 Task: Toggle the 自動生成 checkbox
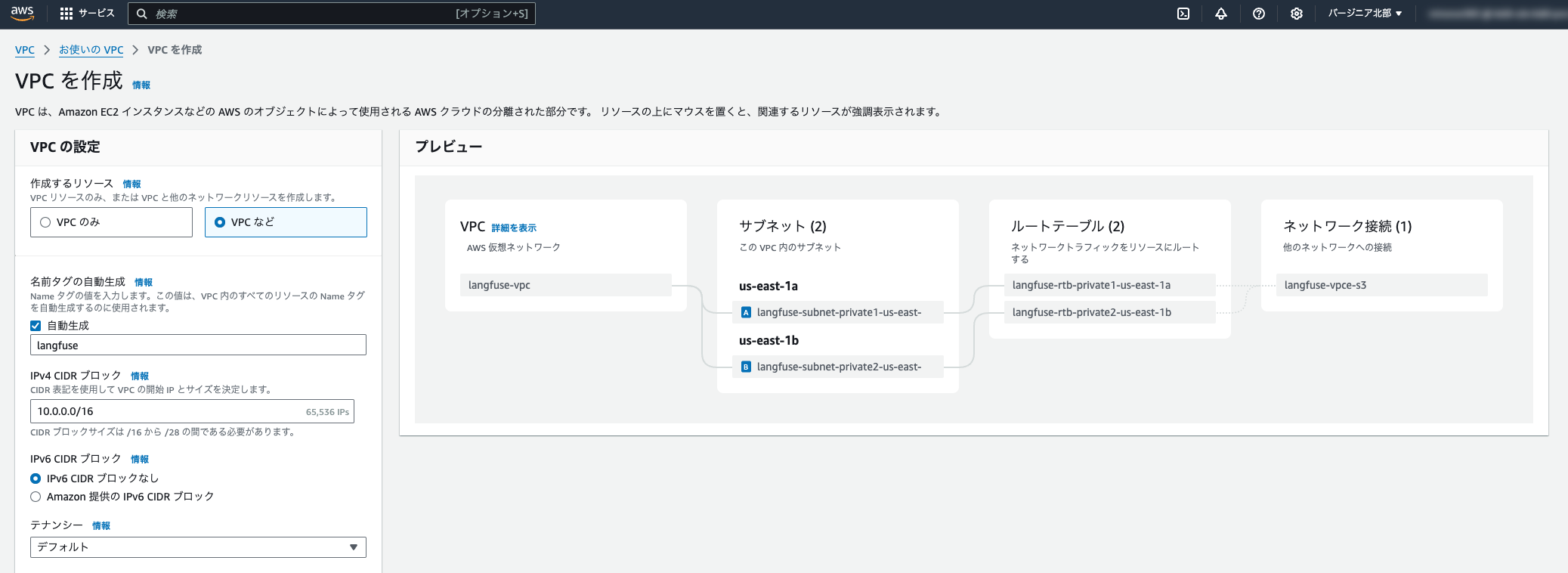(x=36, y=326)
